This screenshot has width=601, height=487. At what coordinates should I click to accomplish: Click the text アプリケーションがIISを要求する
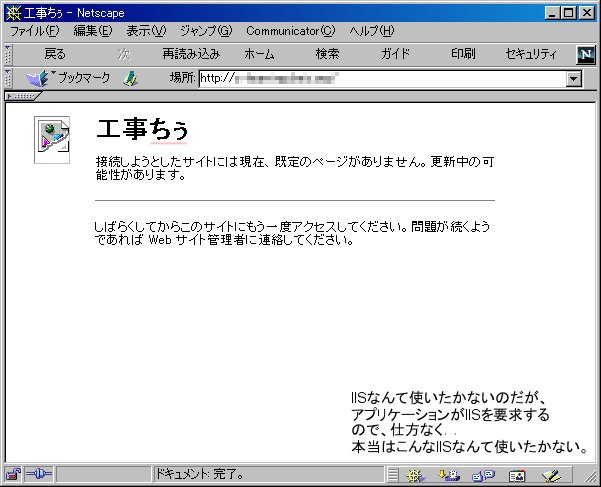click(450, 415)
